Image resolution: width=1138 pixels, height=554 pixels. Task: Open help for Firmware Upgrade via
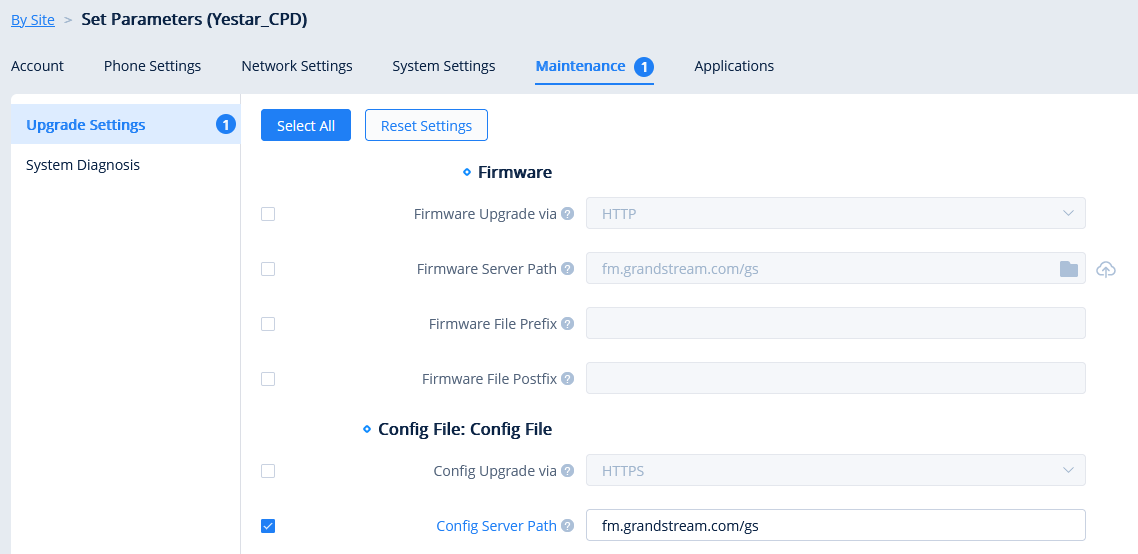tap(568, 214)
